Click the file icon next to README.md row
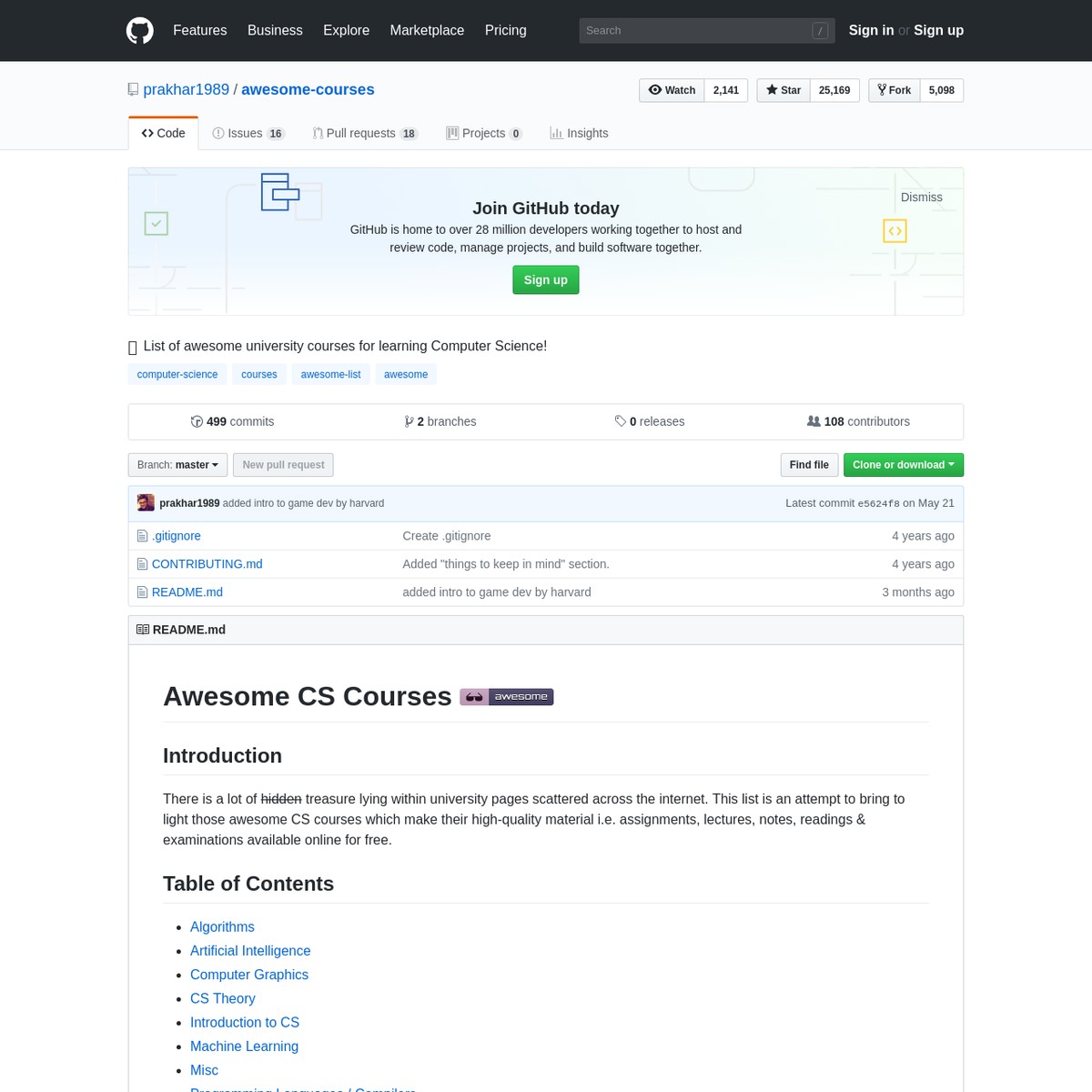Viewport: 1092px width, 1092px height. click(x=142, y=592)
